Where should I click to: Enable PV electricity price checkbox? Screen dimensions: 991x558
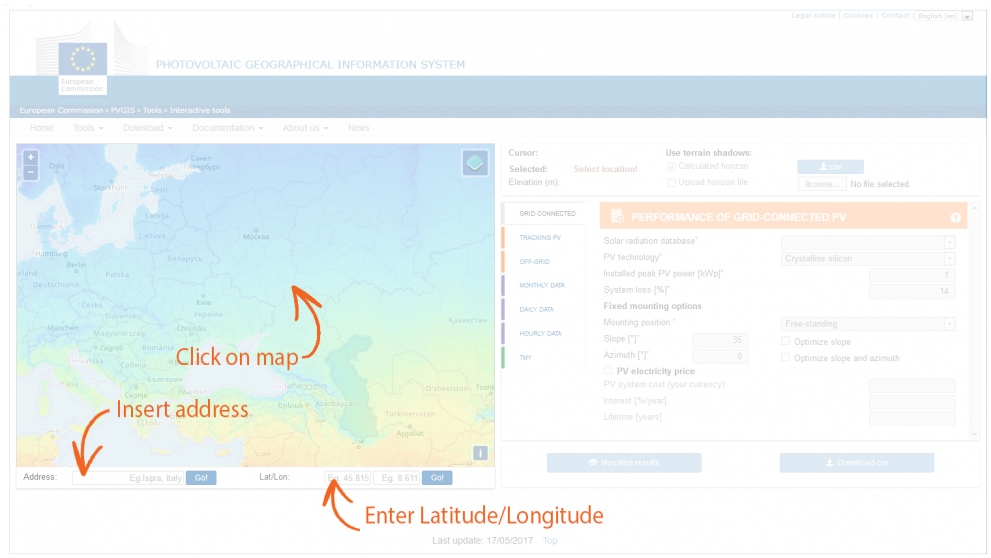(x=608, y=370)
